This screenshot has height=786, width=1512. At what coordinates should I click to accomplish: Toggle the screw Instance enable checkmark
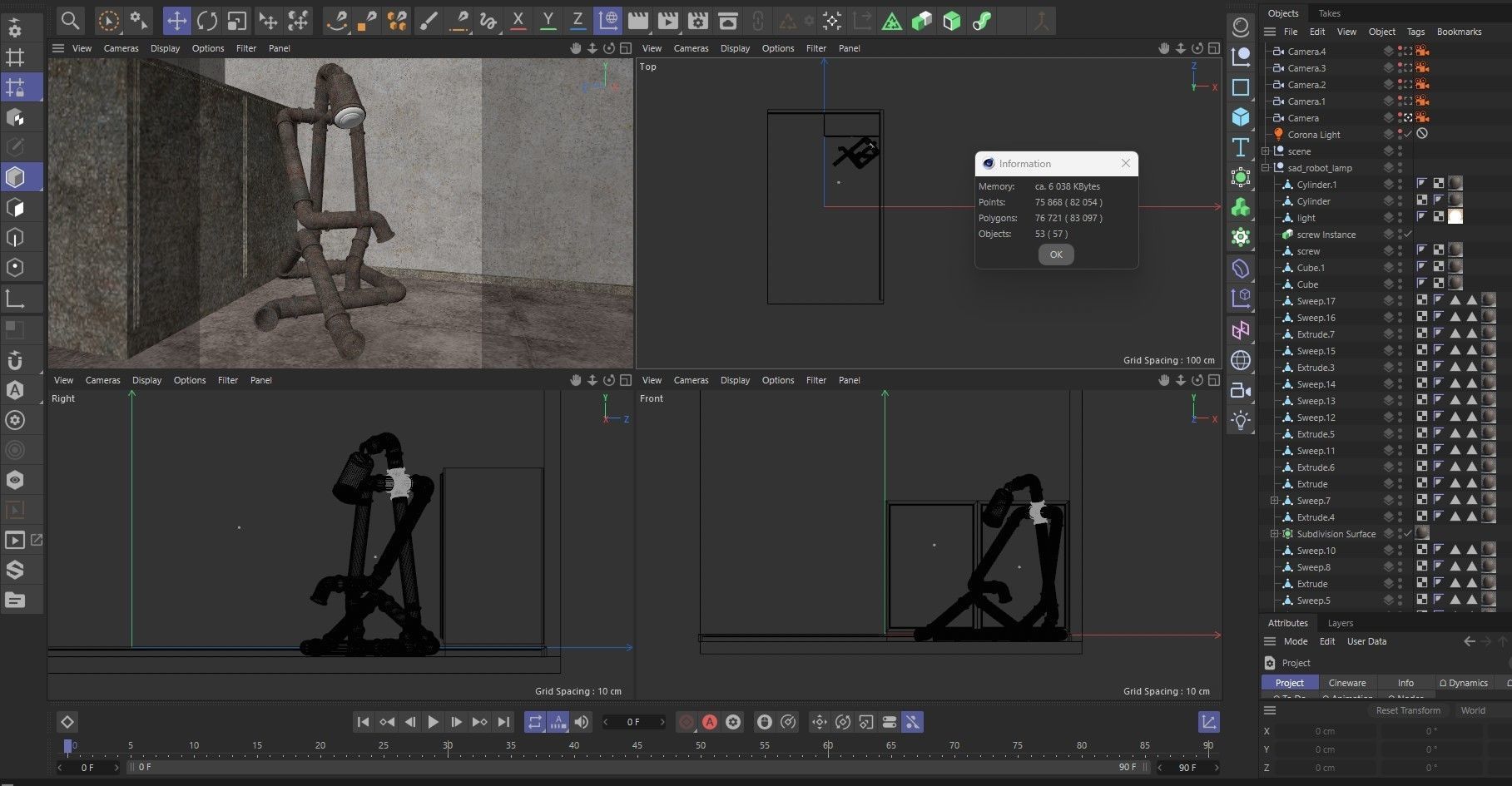[1409, 235]
